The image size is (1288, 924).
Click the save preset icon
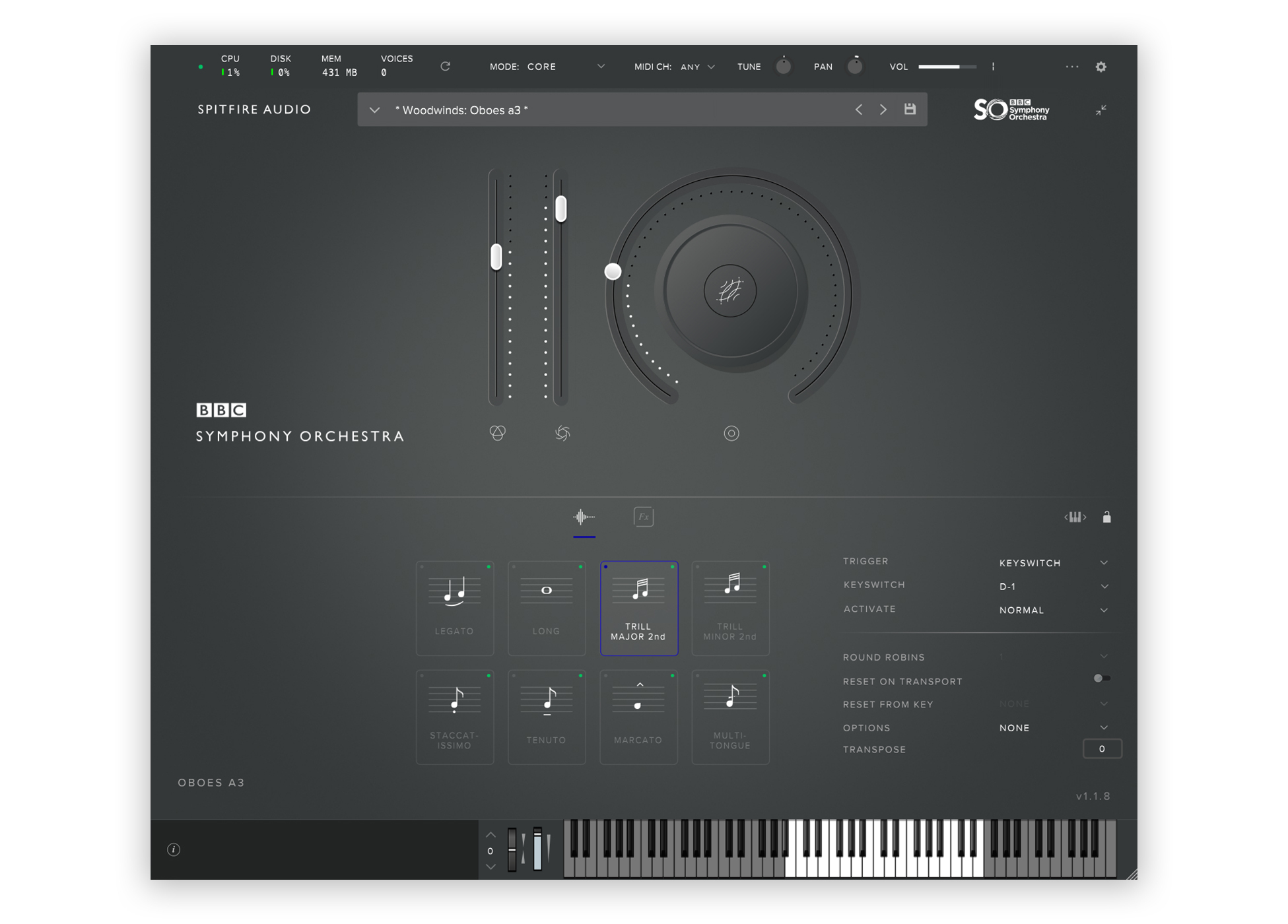point(910,110)
